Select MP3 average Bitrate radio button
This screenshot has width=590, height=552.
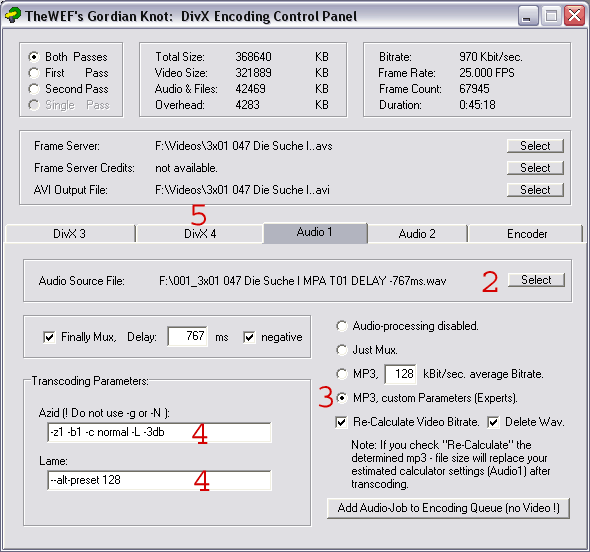[342, 374]
